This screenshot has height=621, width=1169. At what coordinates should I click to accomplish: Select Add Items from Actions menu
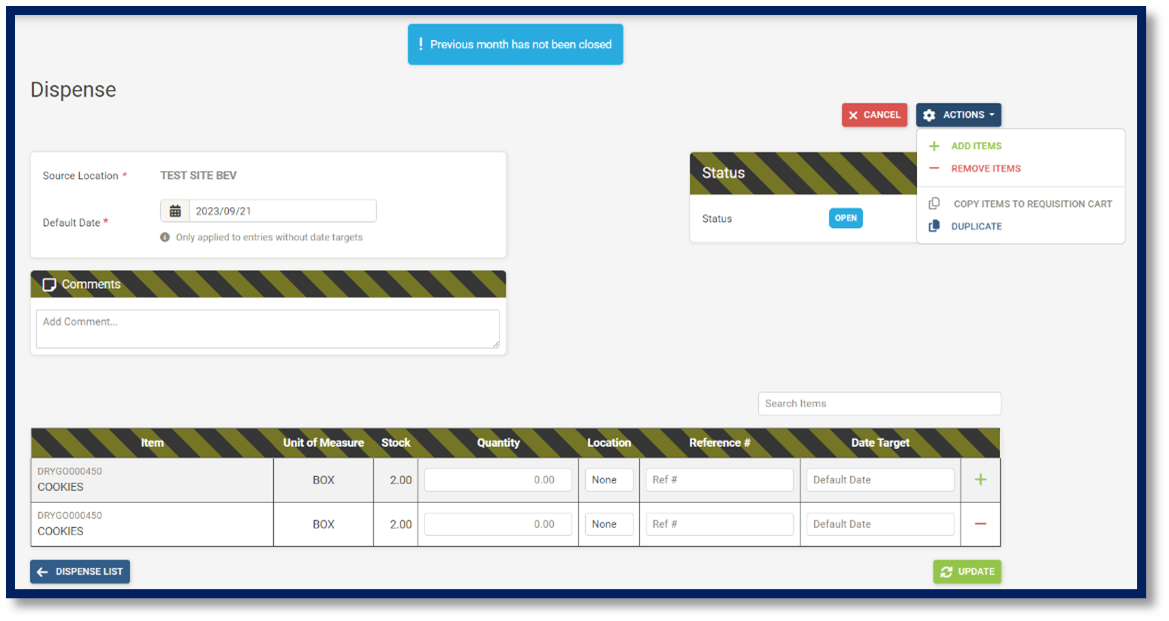975,146
